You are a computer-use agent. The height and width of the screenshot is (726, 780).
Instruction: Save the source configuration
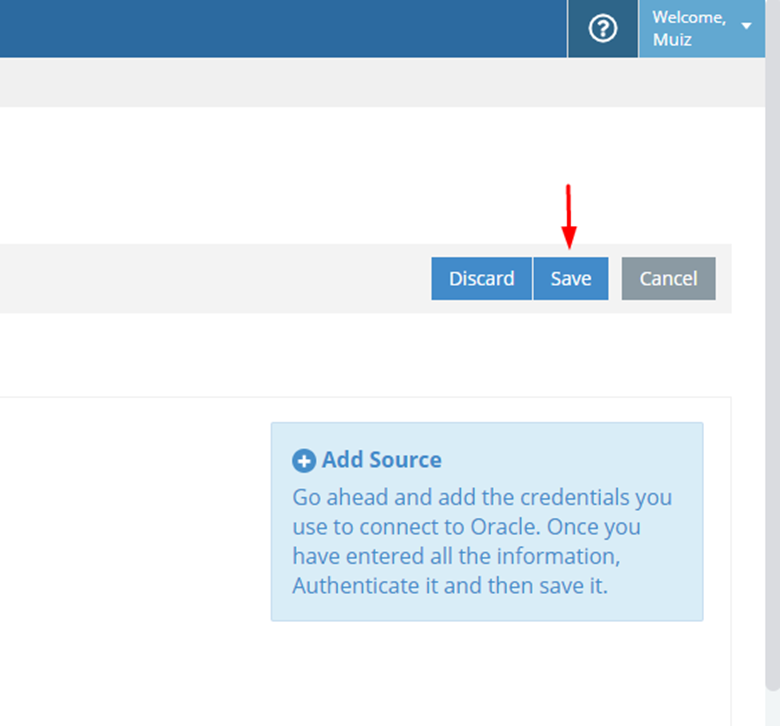pyautogui.click(x=571, y=279)
